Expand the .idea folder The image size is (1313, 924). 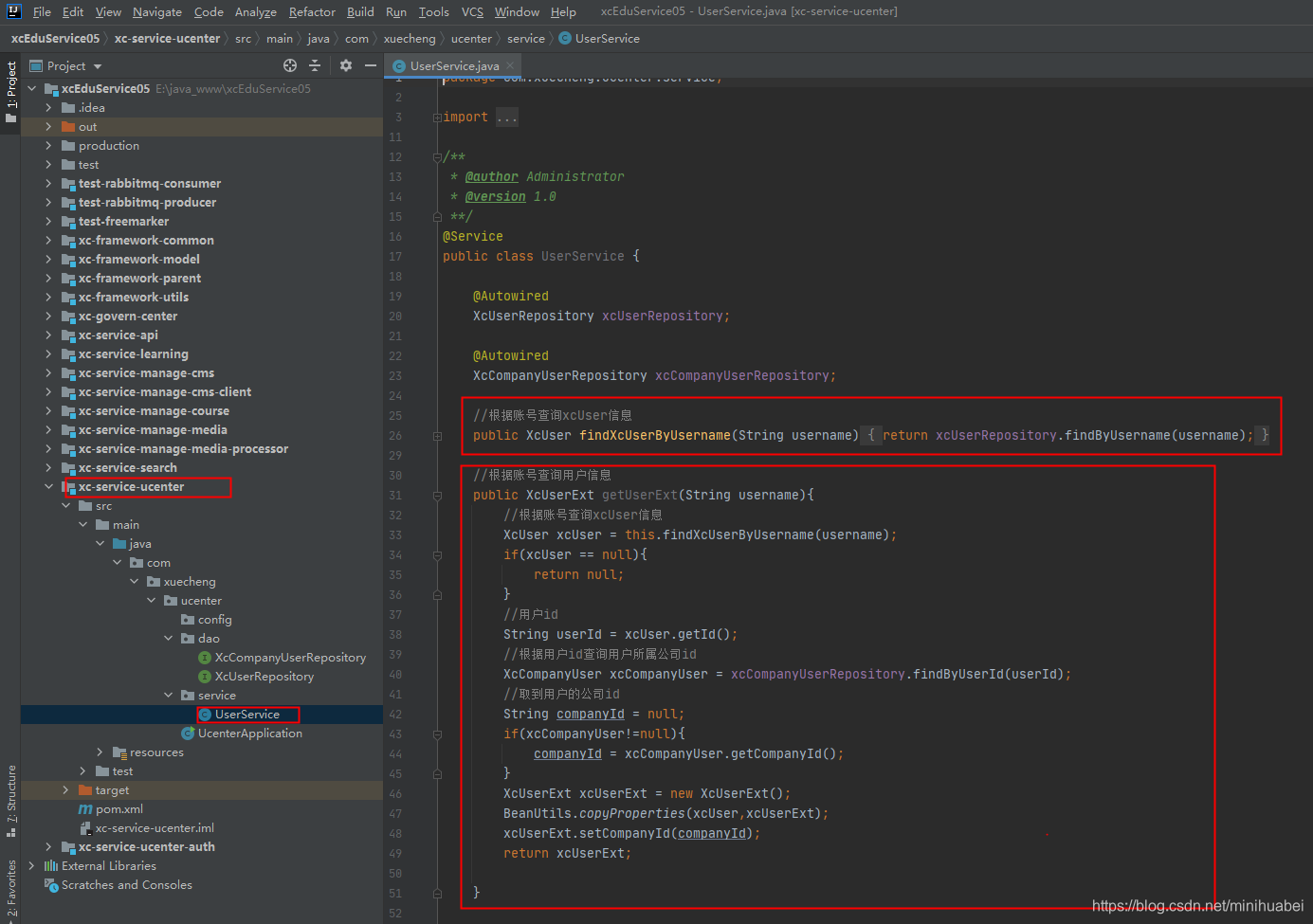49,107
